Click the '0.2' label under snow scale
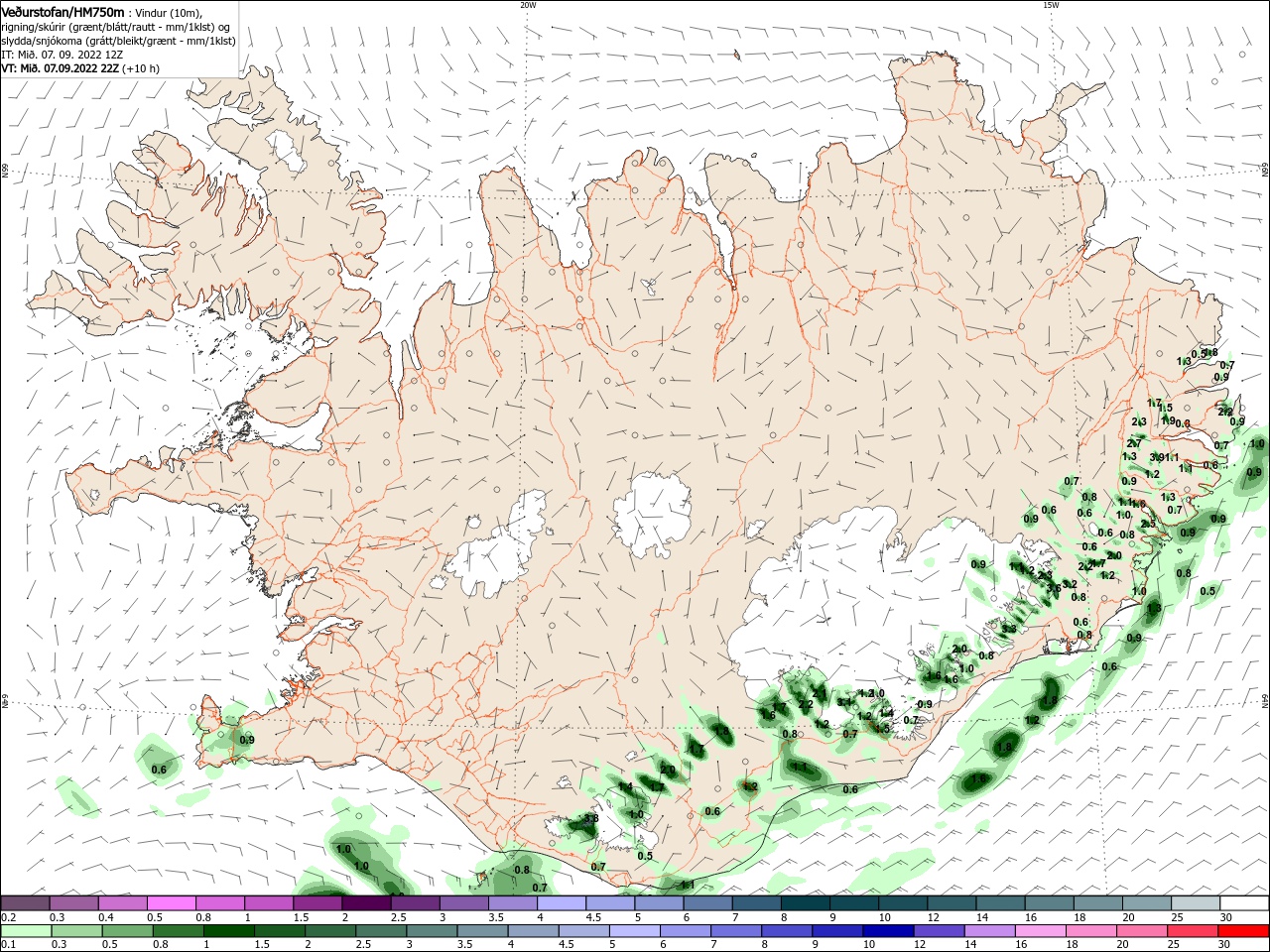Screen dimensions: 1270x952 pos(8,917)
